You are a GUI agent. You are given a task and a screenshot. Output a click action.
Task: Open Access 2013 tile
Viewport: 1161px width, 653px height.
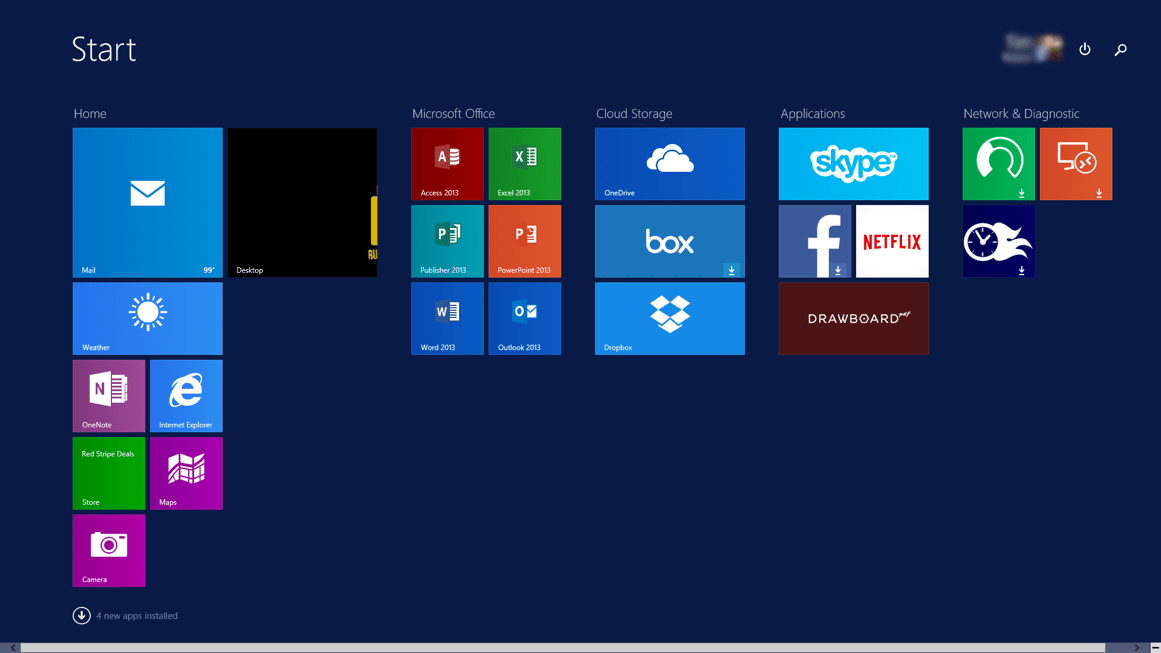tap(447, 164)
